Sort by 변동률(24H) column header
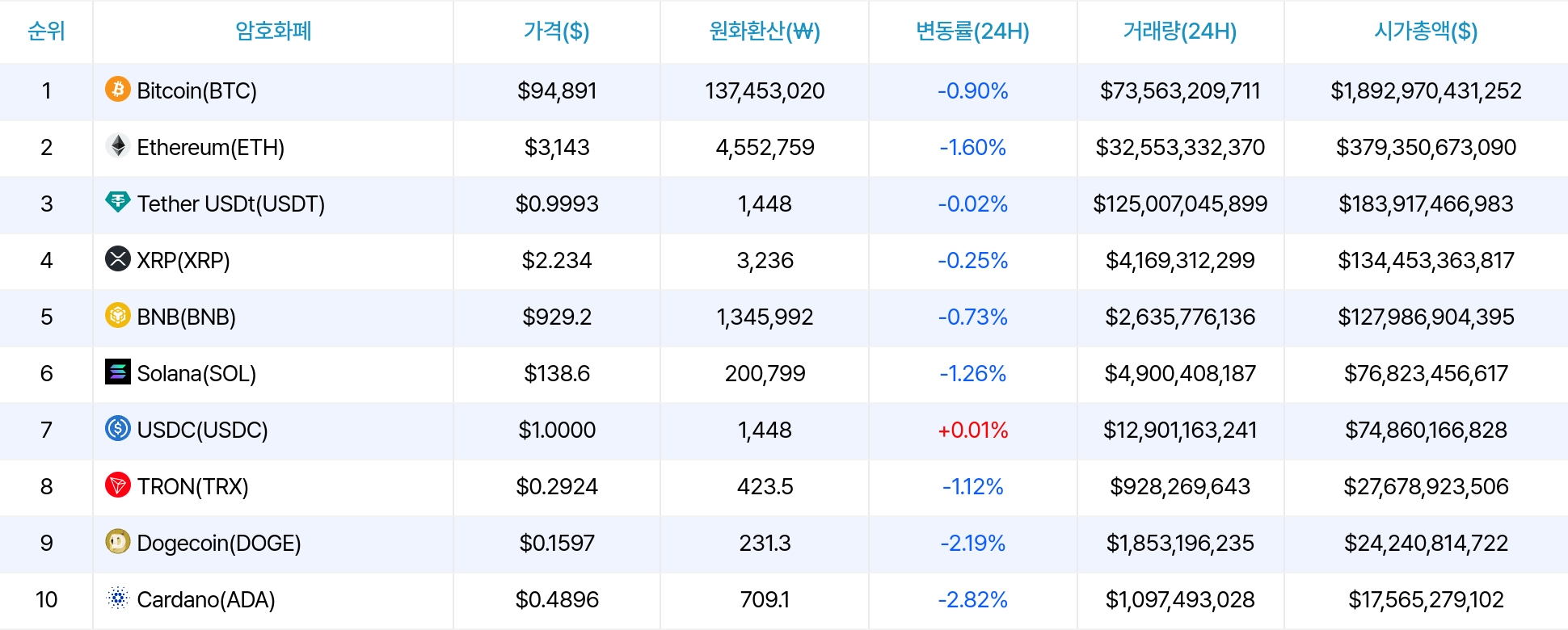The image size is (1568, 630). (972, 31)
